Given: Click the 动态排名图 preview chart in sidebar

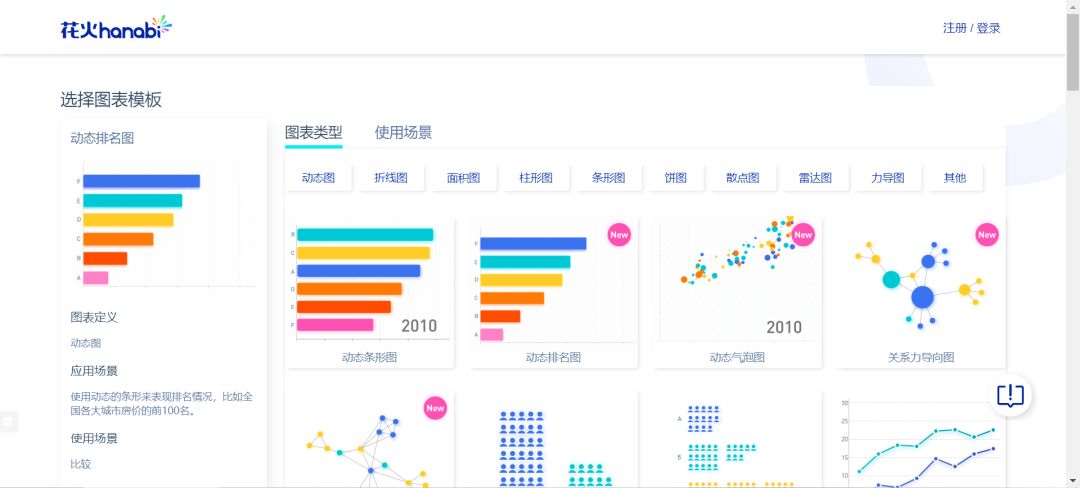Looking at the screenshot, I should tap(163, 226).
